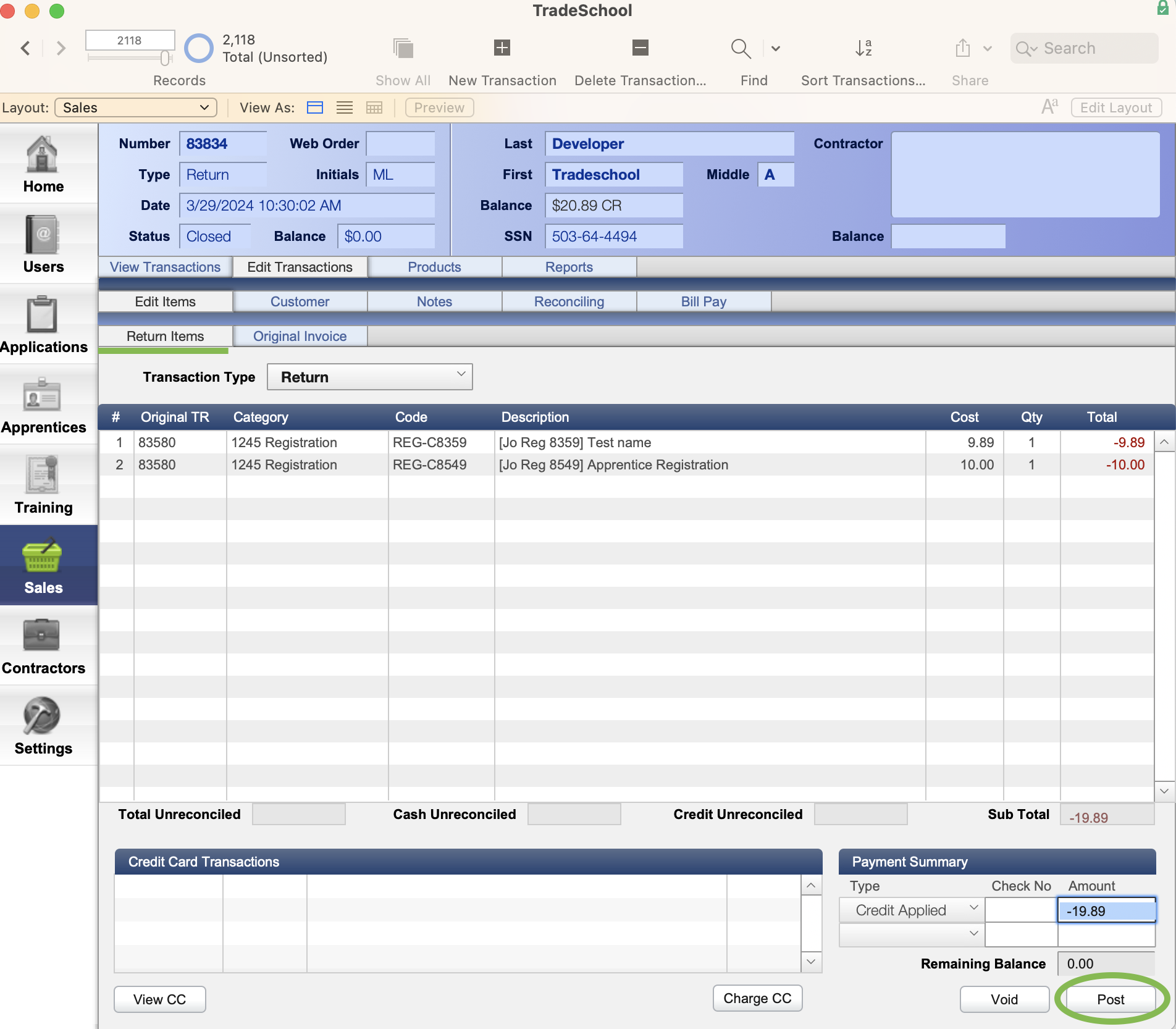Click the payment Amount field -19.89

[1106, 910]
